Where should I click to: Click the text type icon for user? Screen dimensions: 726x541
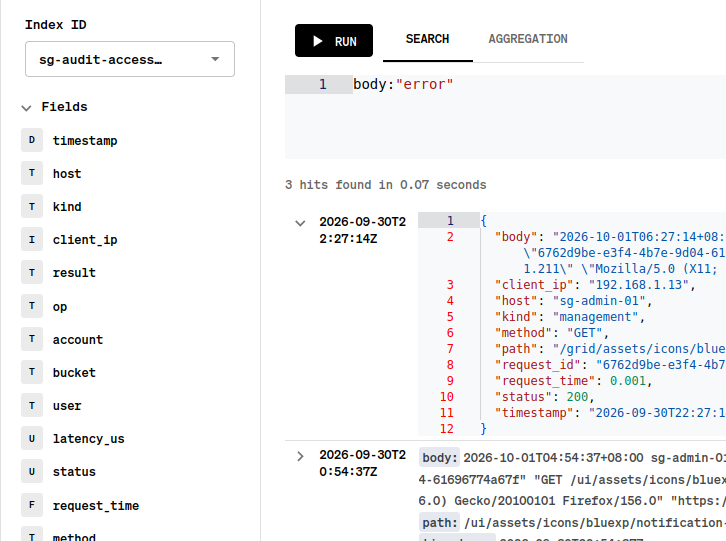[32, 405]
